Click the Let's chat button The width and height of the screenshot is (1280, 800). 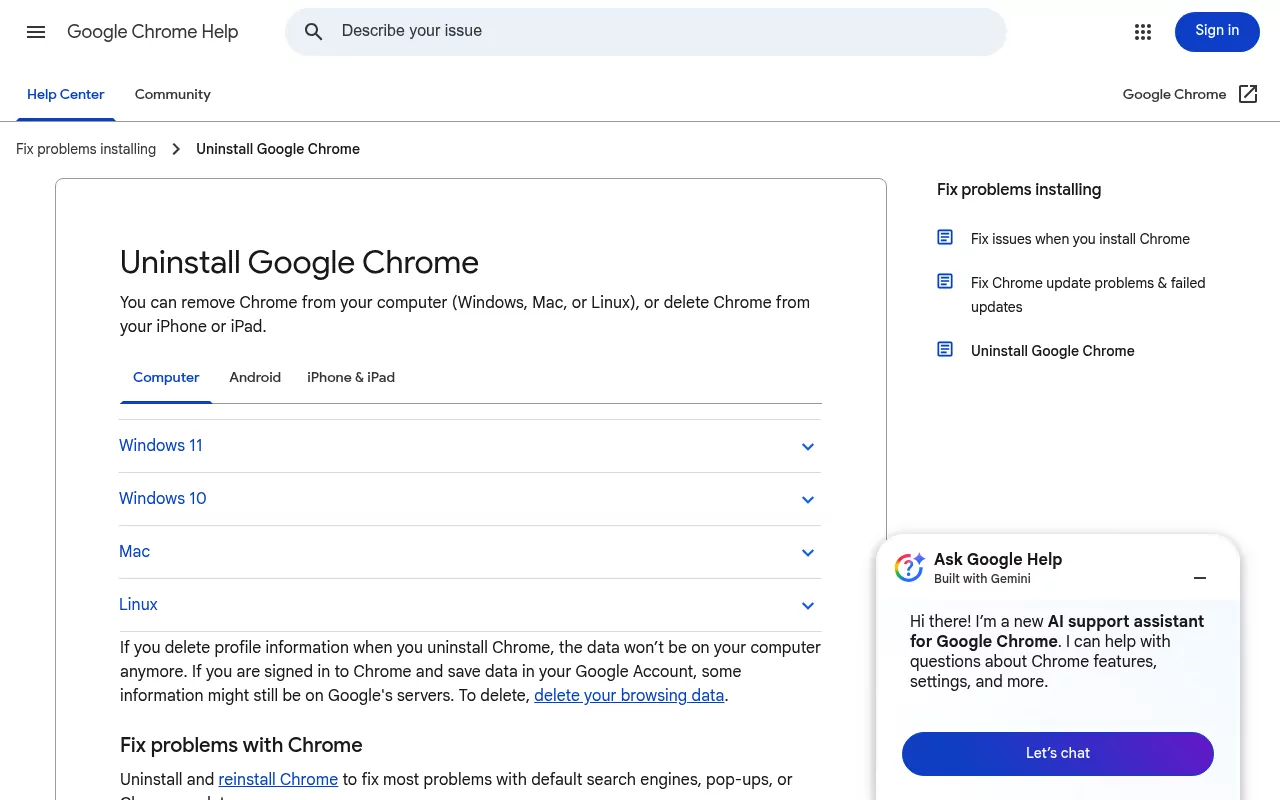[x=1058, y=754]
